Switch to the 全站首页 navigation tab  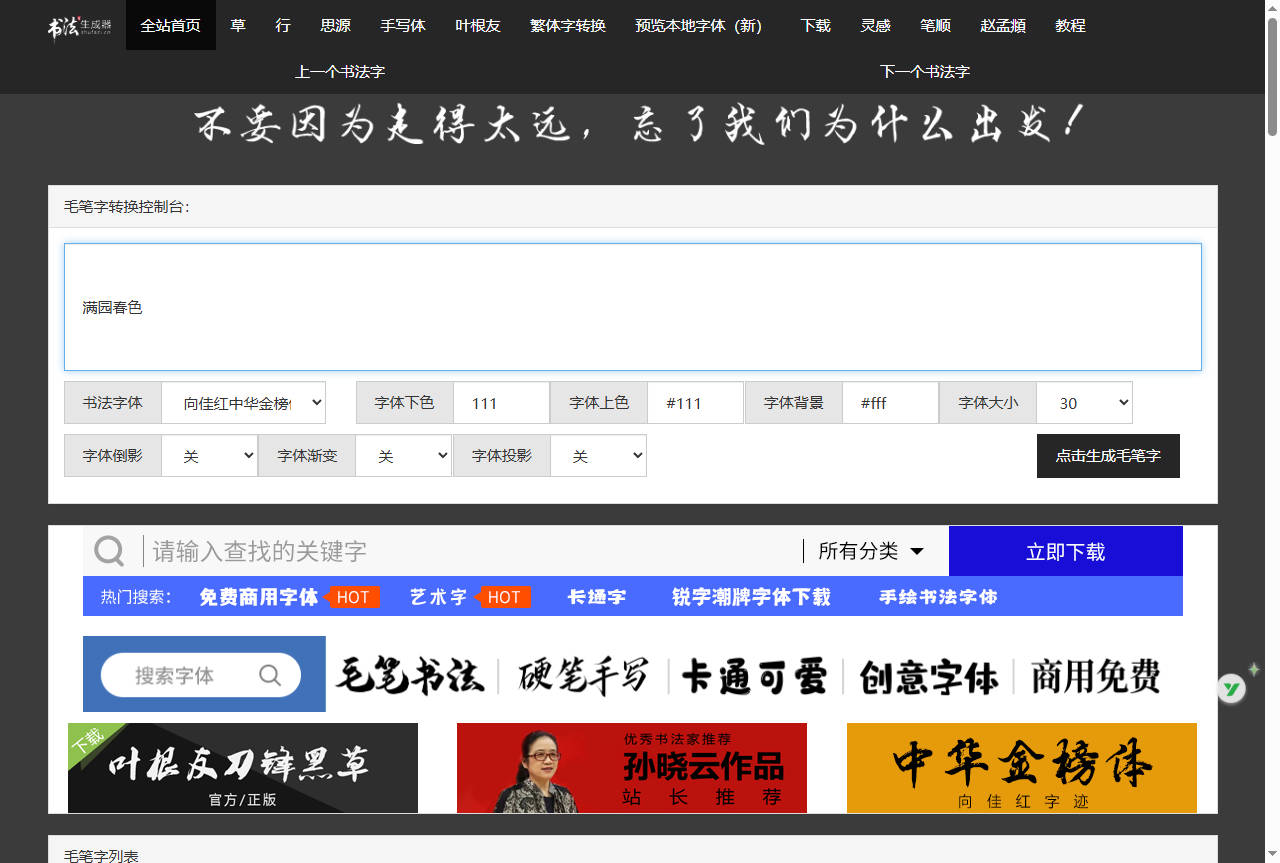170,25
